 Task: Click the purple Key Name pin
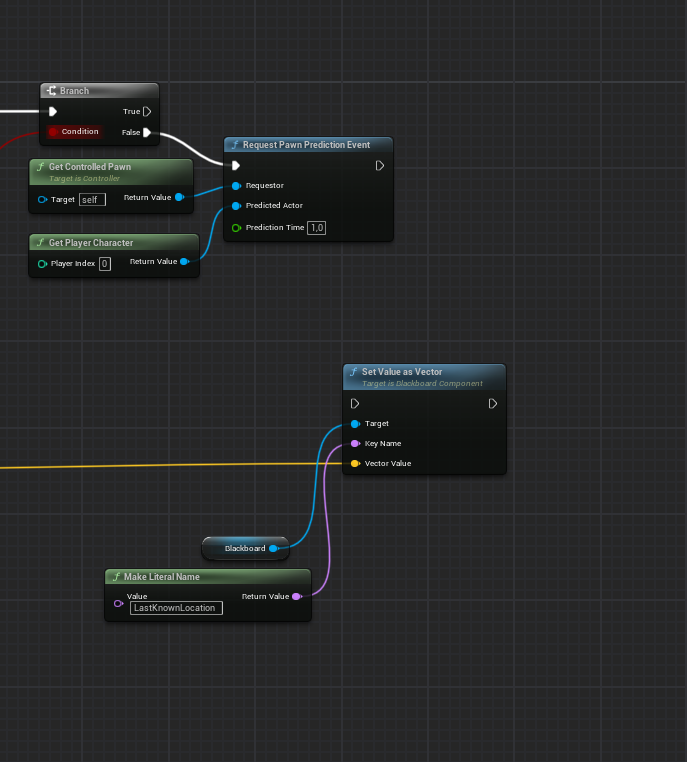(x=355, y=444)
